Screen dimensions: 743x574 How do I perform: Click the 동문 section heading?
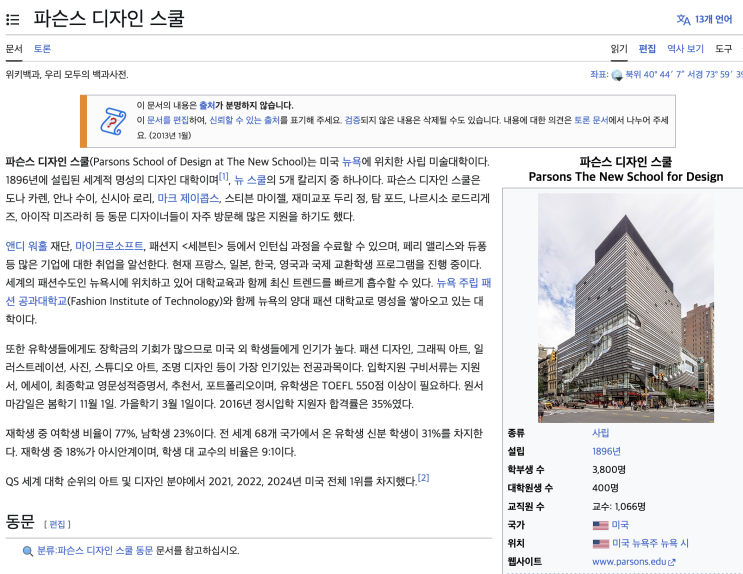(20, 522)
